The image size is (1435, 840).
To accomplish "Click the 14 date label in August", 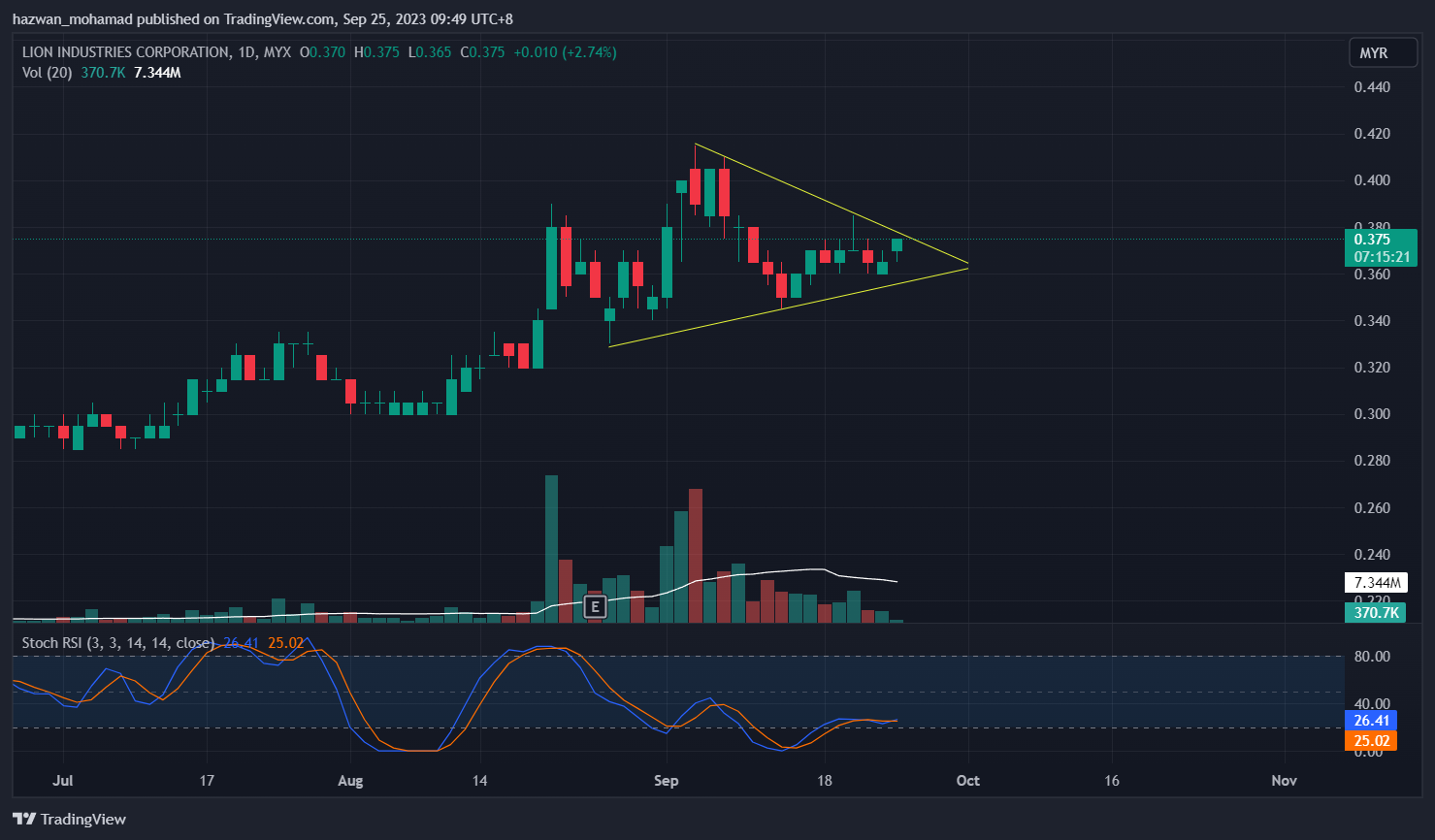I will (479, 781).
